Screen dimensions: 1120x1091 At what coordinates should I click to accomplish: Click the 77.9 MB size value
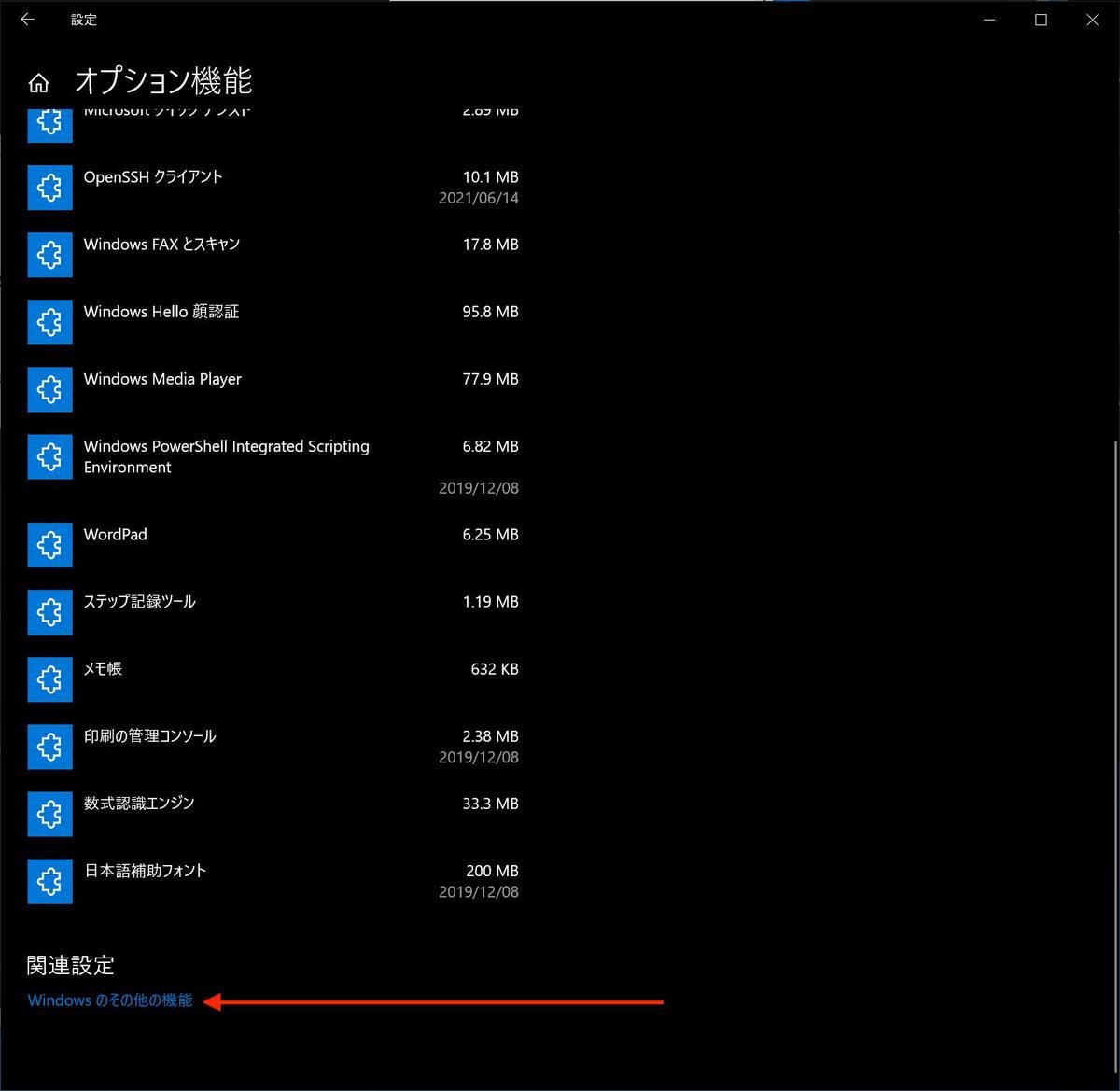click(490, 378)
